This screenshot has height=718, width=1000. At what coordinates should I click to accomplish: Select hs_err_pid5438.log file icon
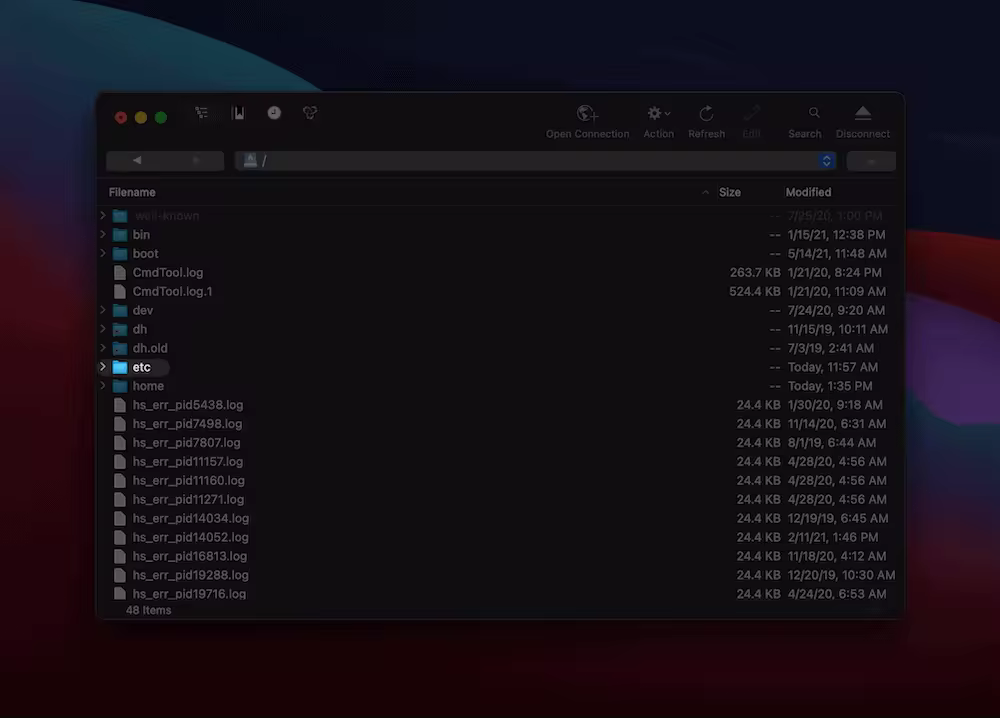coord(119,405)
